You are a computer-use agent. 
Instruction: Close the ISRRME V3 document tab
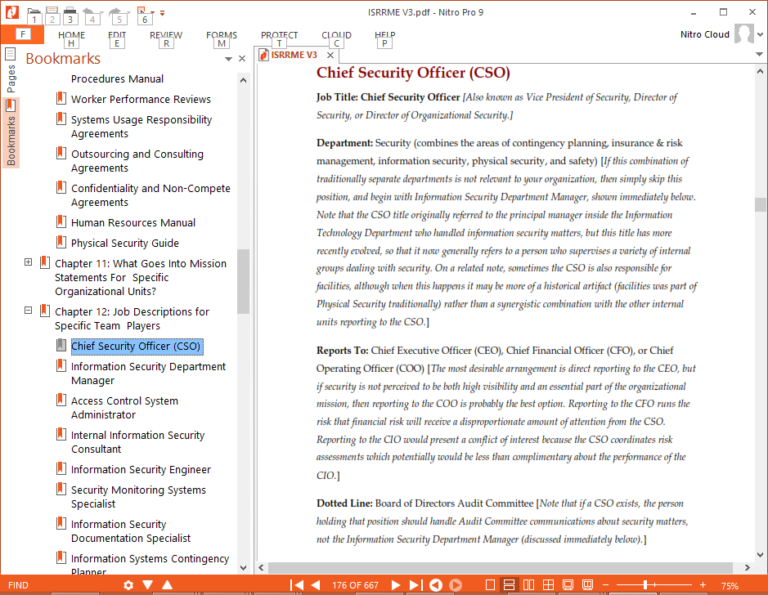click(x=330, y=55)
